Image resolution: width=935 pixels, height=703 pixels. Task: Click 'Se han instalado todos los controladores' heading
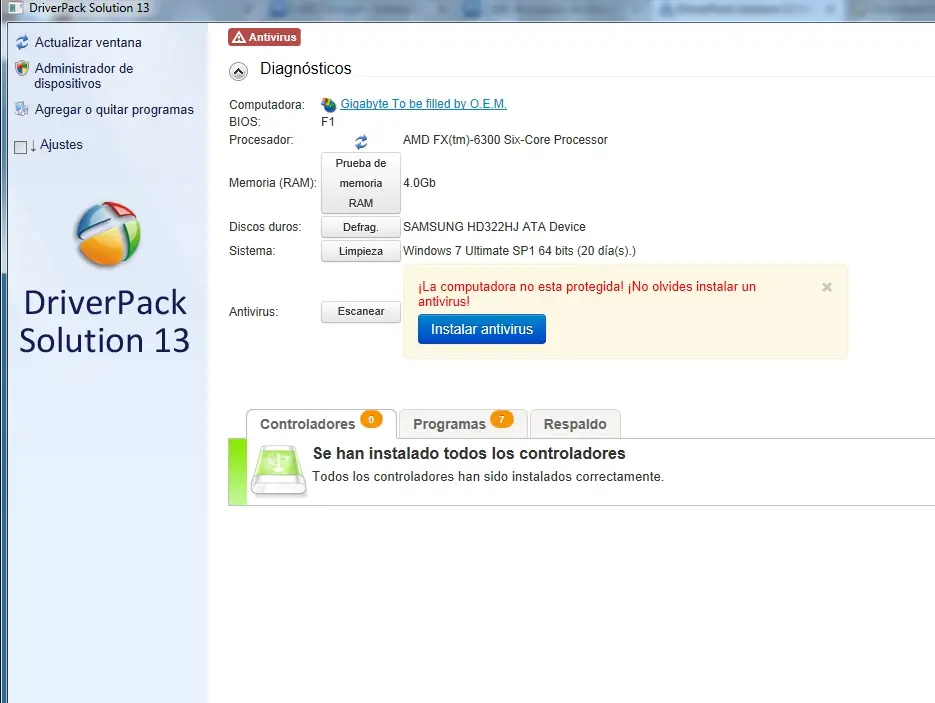point(469,453)
